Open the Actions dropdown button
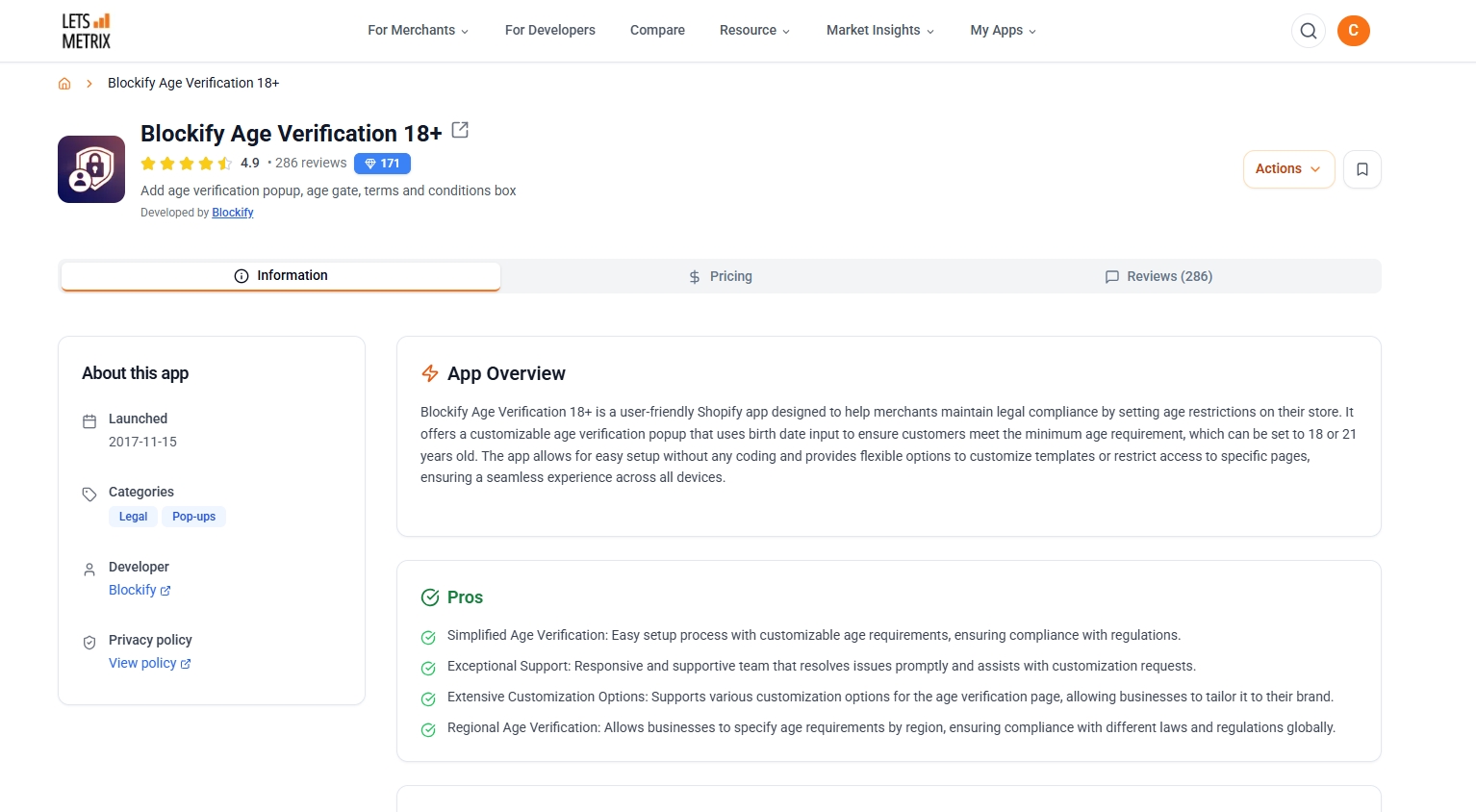1476x812 pixels. coord(1288,169)
